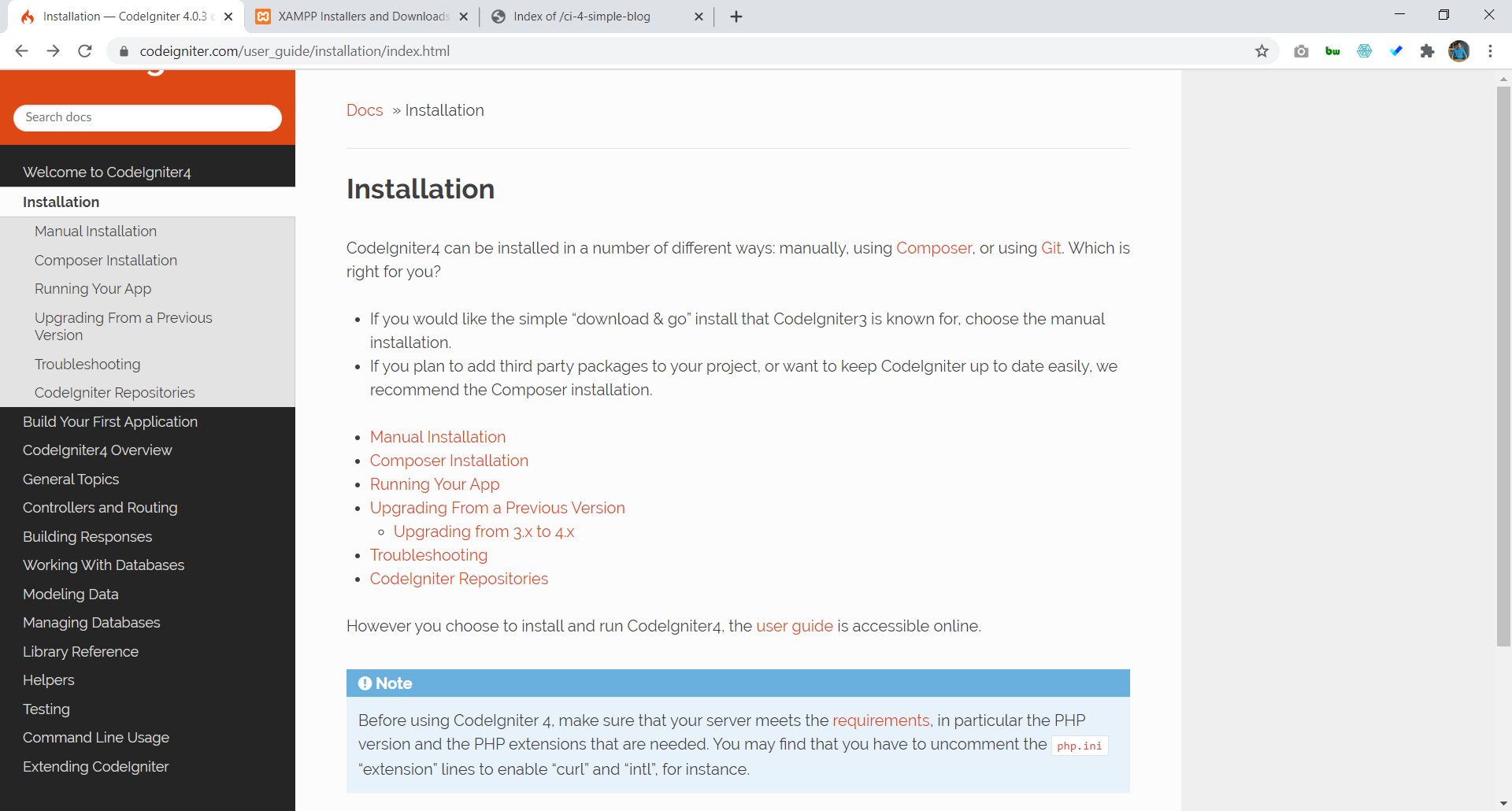1512x811 pixels.
Task: Click the Note heading exclamation icon
Action: 365,683
